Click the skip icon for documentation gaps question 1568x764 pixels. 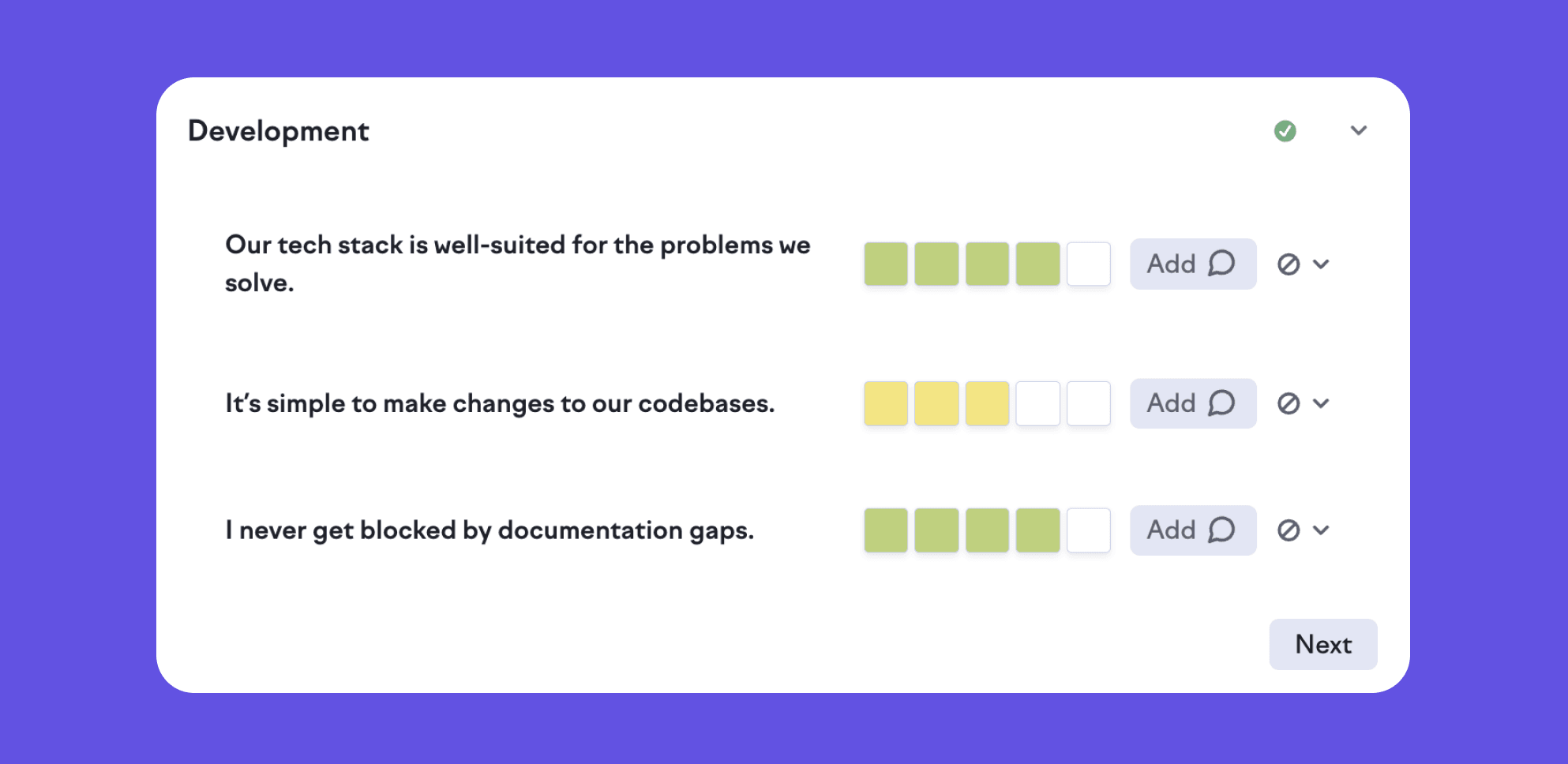pyautogui.click(x=1289, y=530)
